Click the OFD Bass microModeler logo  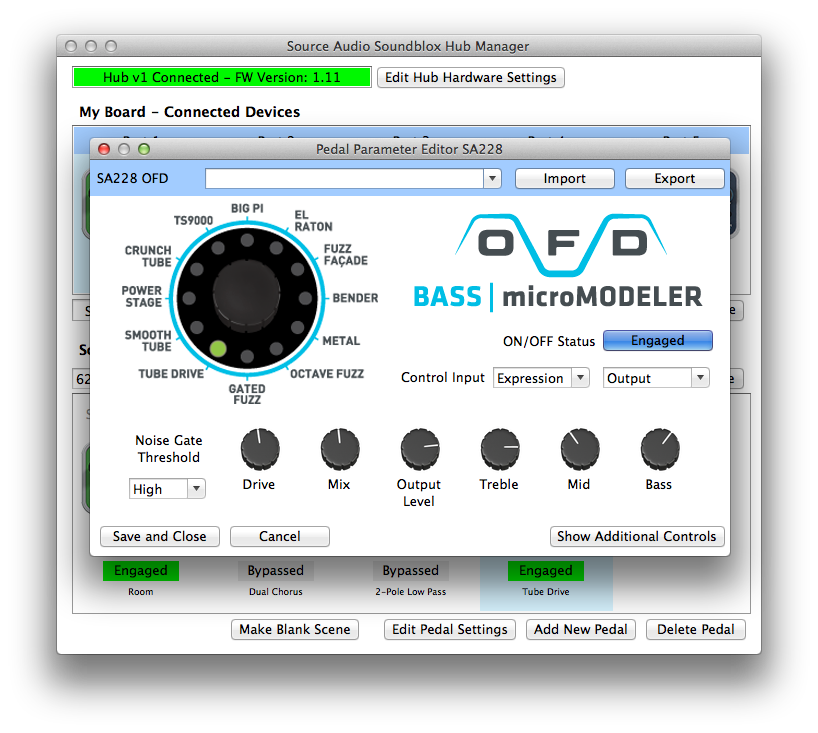pyautogui.click(x=558, y=263)
